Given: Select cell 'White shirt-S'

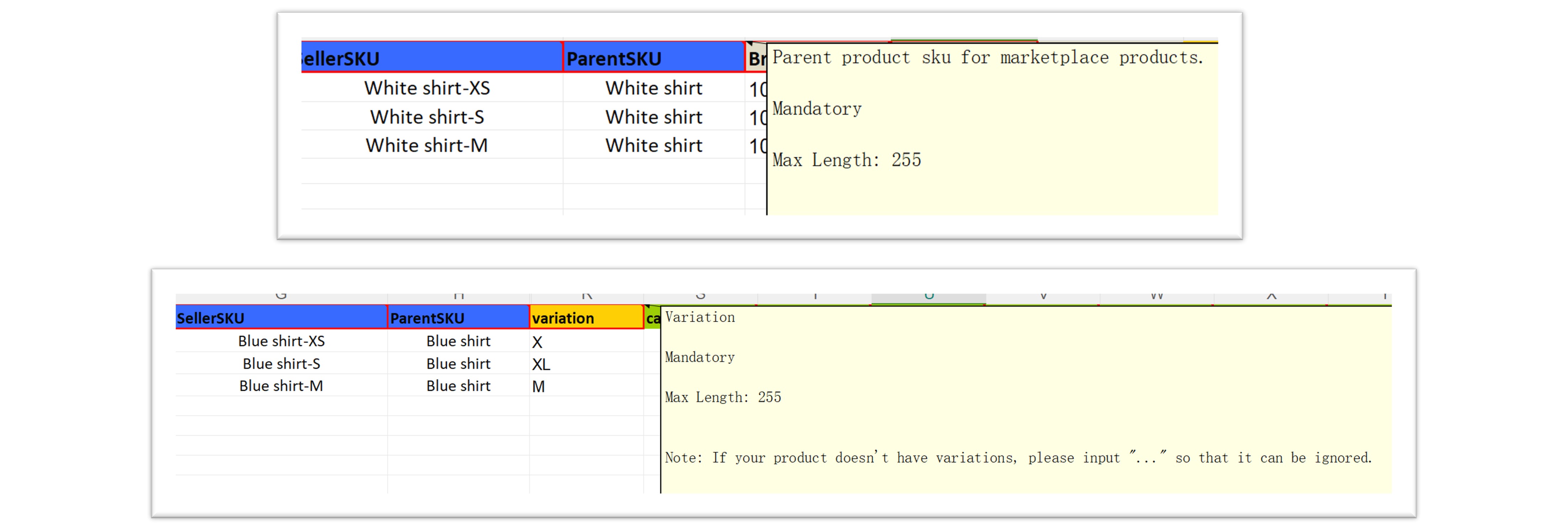Looking at the screenshot, I should (x=432, y=116).
